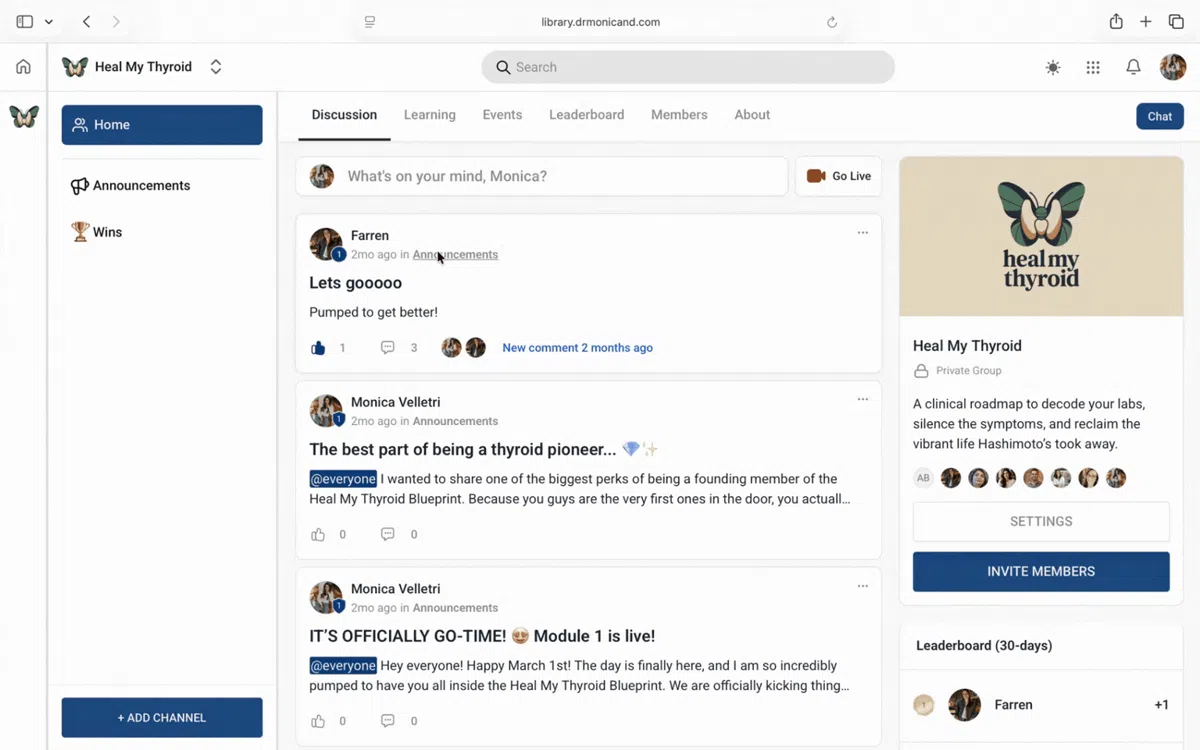Toggle light/dark mode sun icon
Viewport: 1200px width, 750px height.
coord(1053,67)
